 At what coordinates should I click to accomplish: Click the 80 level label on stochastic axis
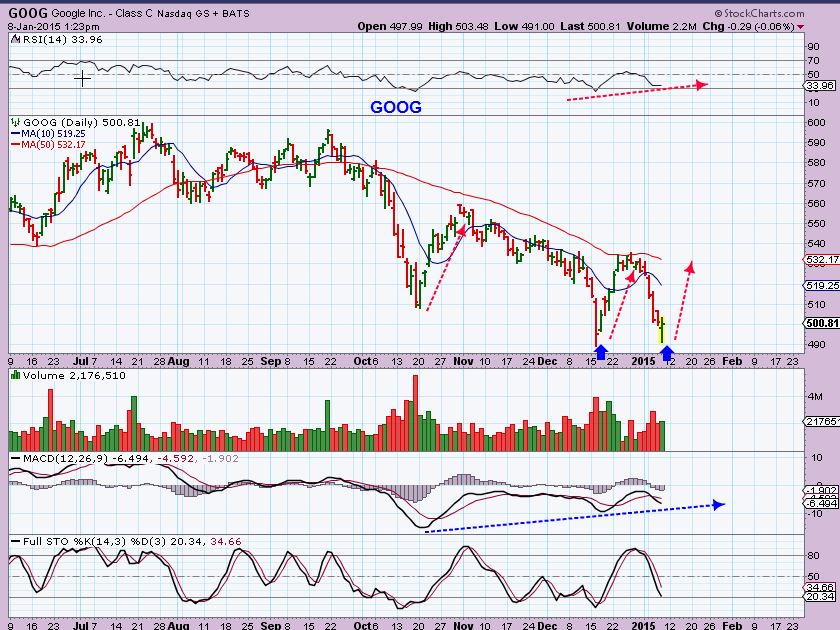tap(813, 556)
